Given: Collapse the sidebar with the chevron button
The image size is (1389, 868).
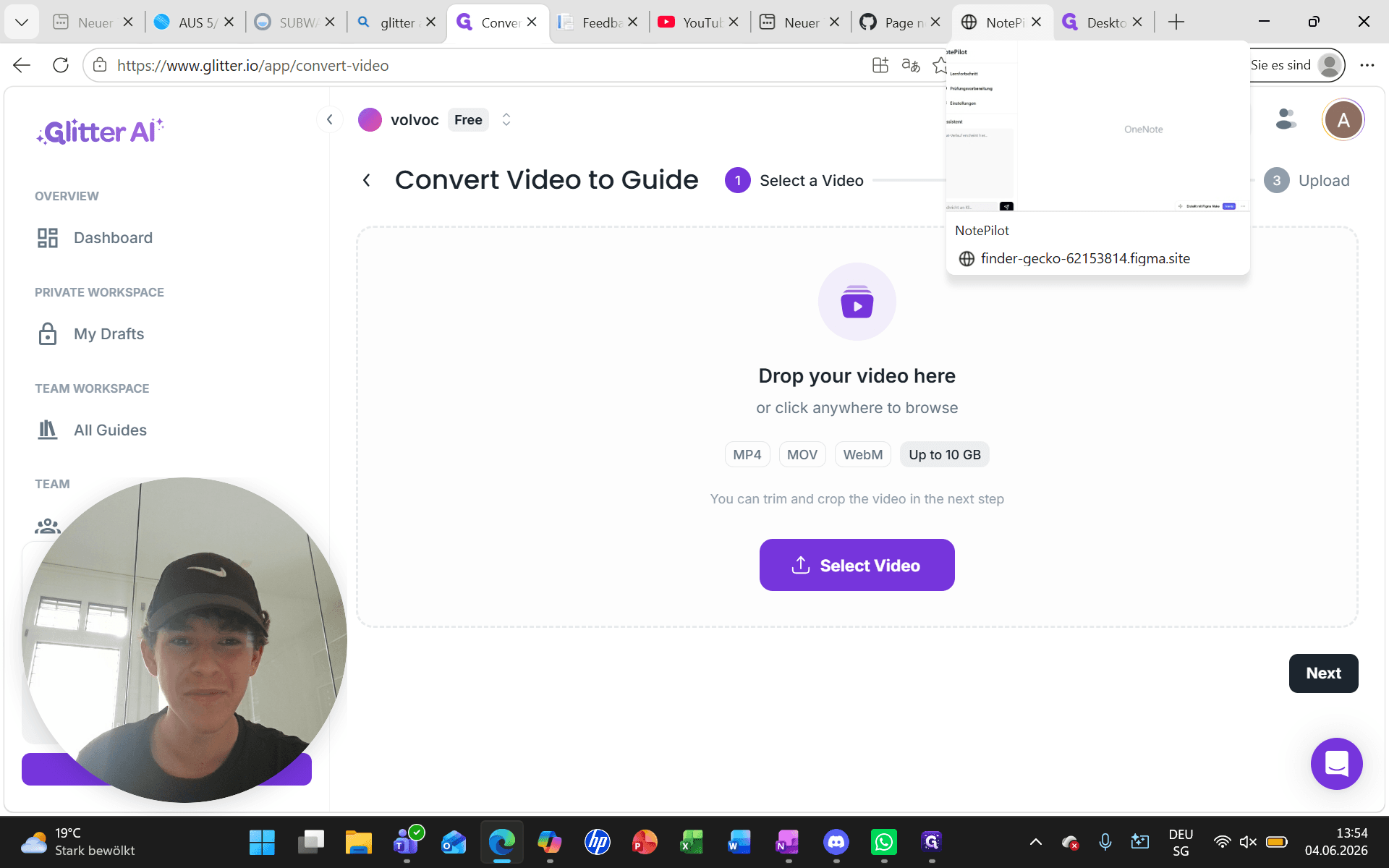Looking at the screenshot, I should coord(330,119).
